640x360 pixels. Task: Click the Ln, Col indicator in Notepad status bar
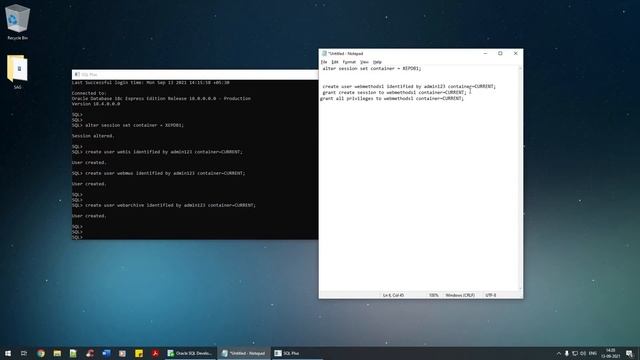(x=393, y=295)
